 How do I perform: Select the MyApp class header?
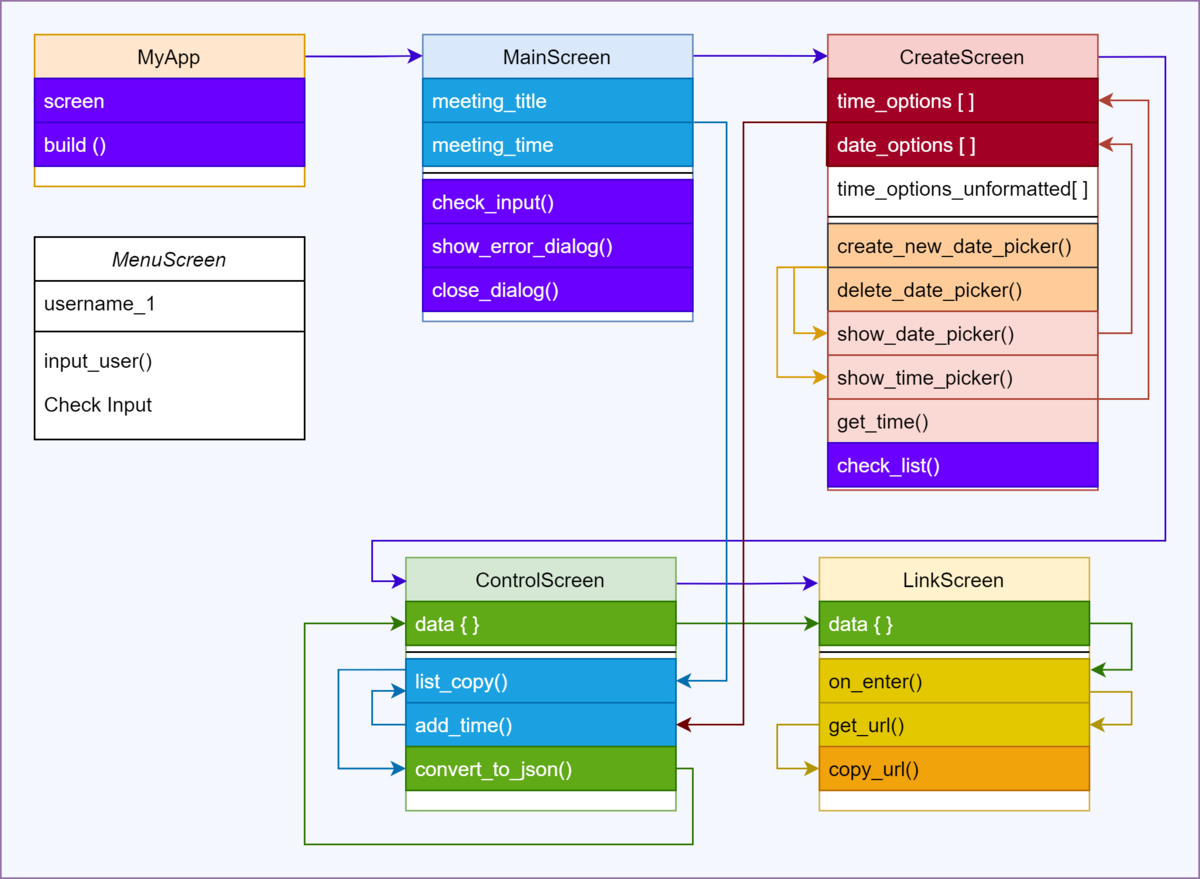coord(169,57)
